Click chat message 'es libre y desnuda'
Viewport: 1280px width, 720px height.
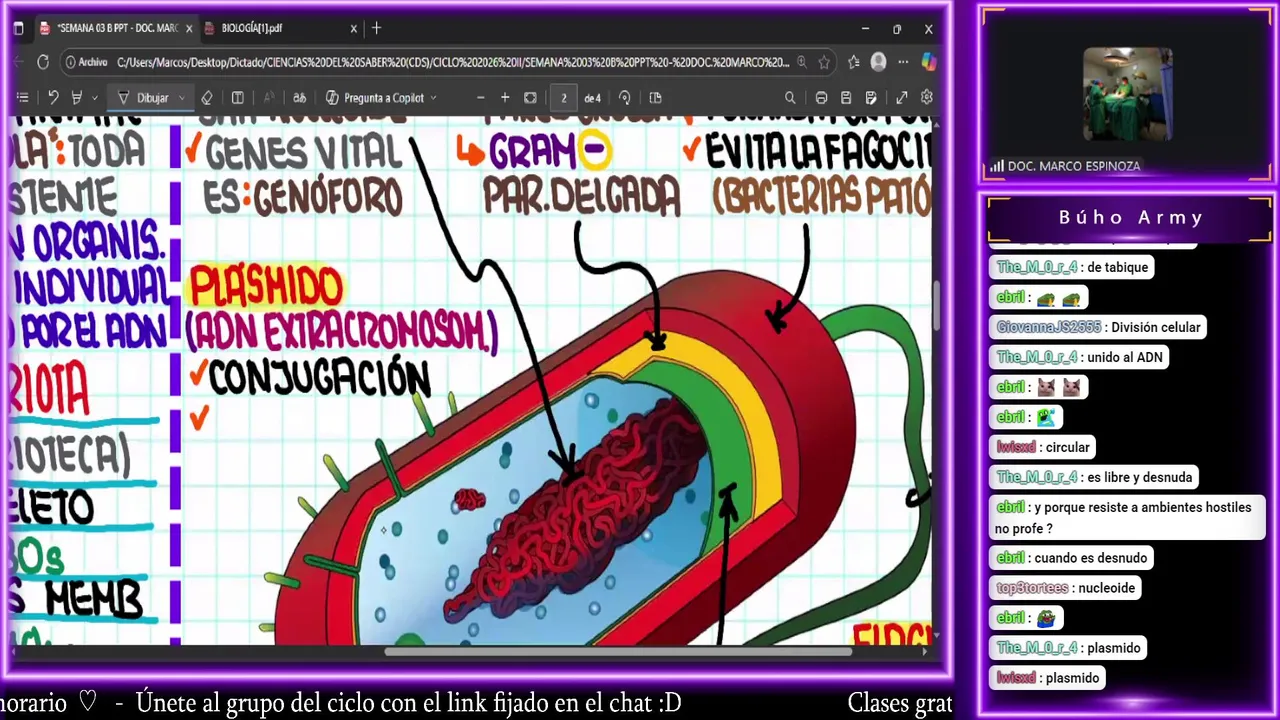[1094, 477]
